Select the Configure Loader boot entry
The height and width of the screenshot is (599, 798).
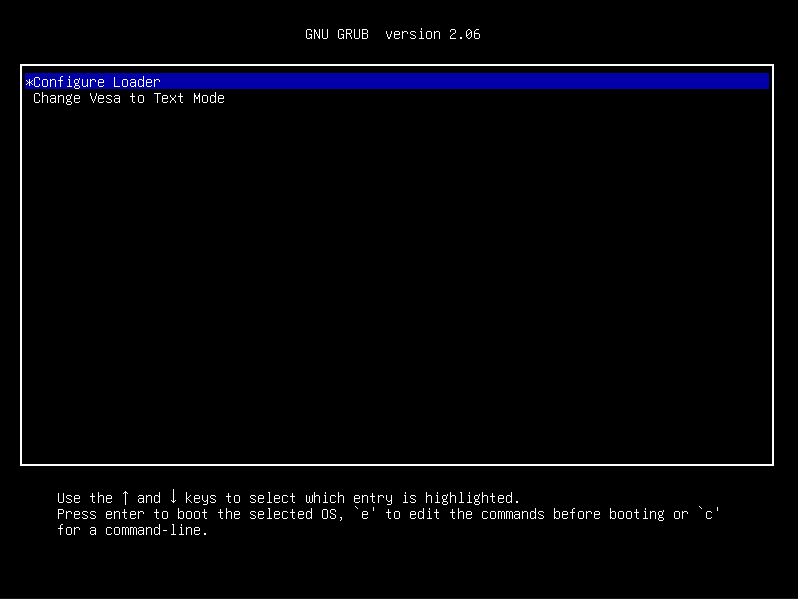pos(96,82)
